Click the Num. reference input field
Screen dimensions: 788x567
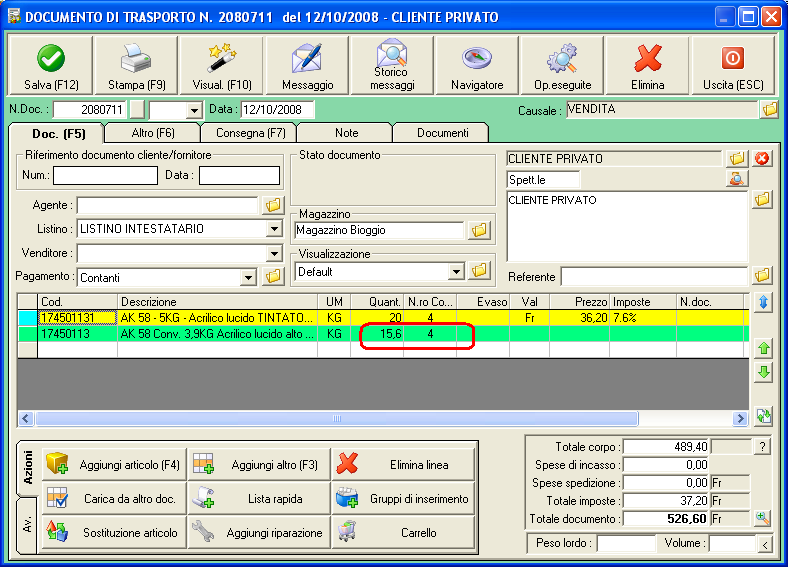tap(106, 175)
